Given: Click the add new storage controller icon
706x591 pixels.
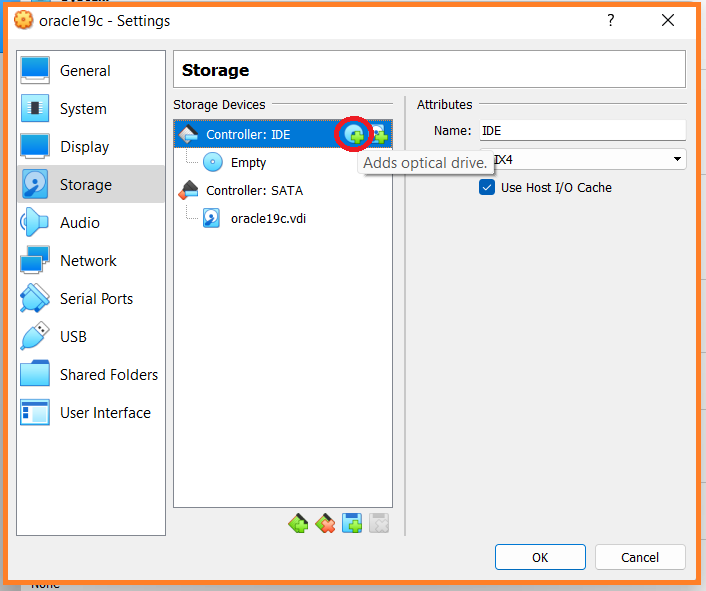Looking at the screenshot, I should click(x=298, y=523).
